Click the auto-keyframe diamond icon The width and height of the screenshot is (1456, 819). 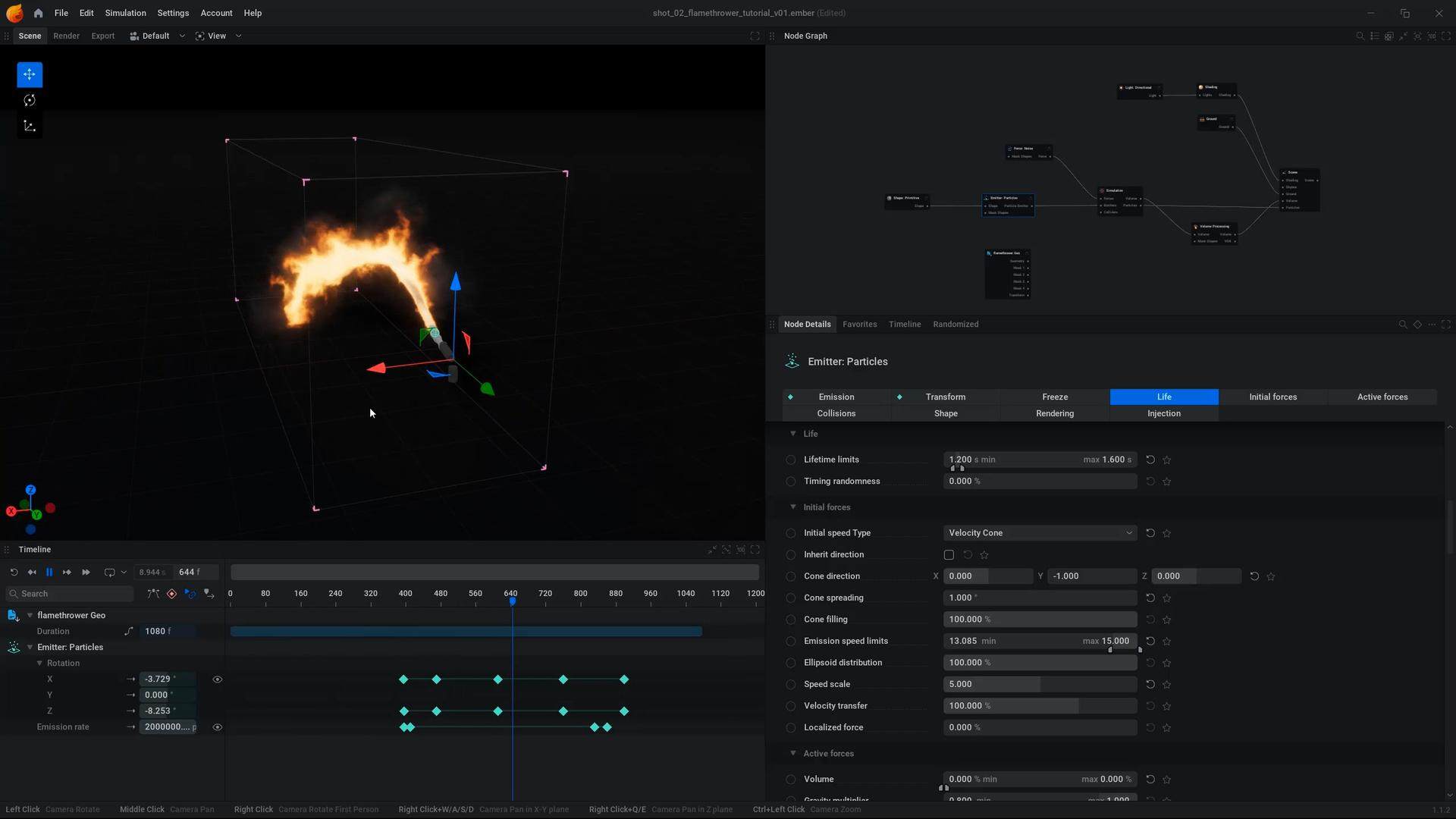point(171,594)
